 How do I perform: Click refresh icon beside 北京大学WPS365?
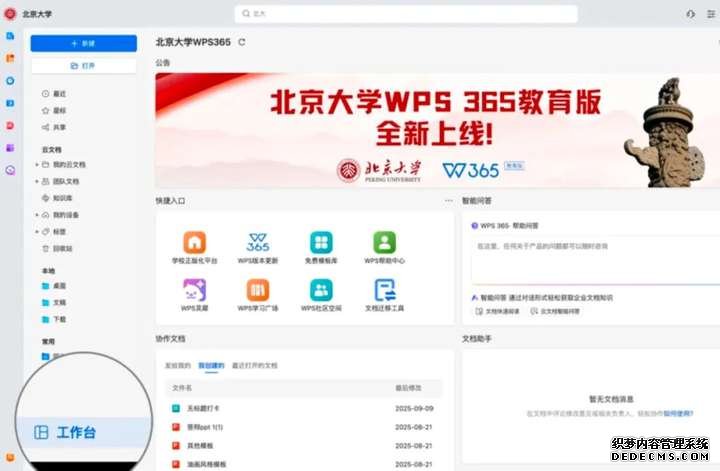[x=242, y=42]
